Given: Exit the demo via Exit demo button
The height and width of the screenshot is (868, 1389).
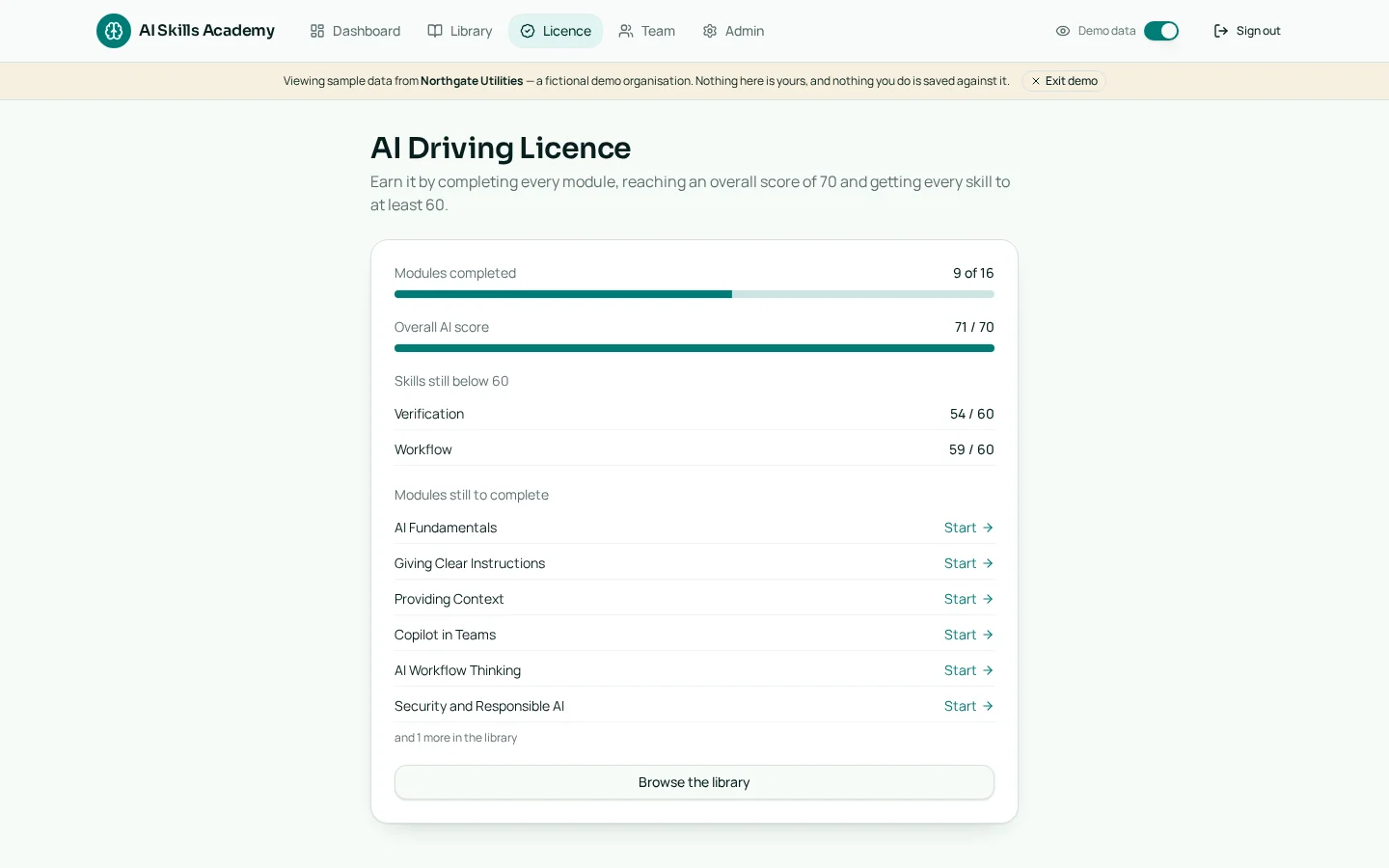Looking at the screenshot, I should pyautogui.click(x=1064, y=81).
